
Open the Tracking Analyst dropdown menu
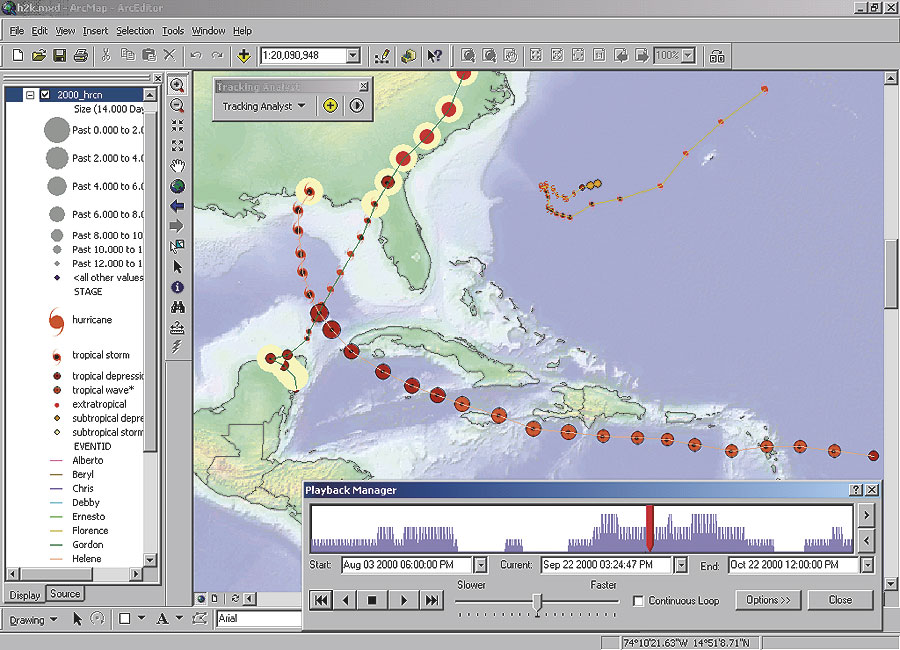[263, 106]
